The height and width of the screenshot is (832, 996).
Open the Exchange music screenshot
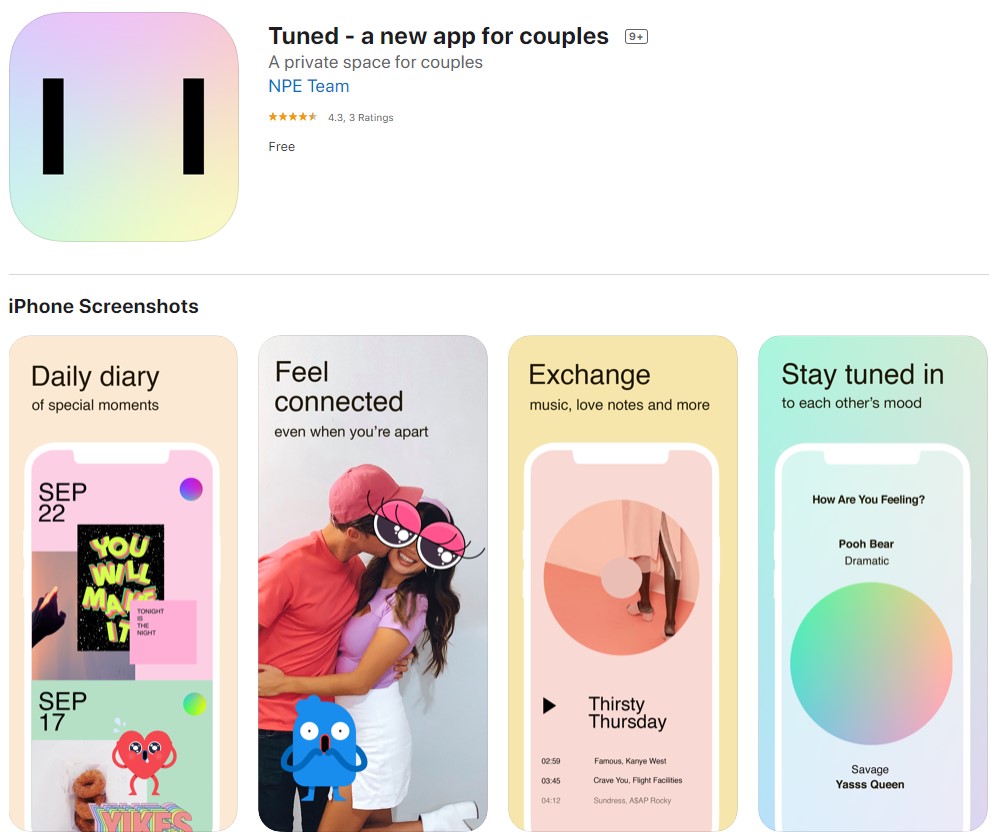[x=622, y=583]
